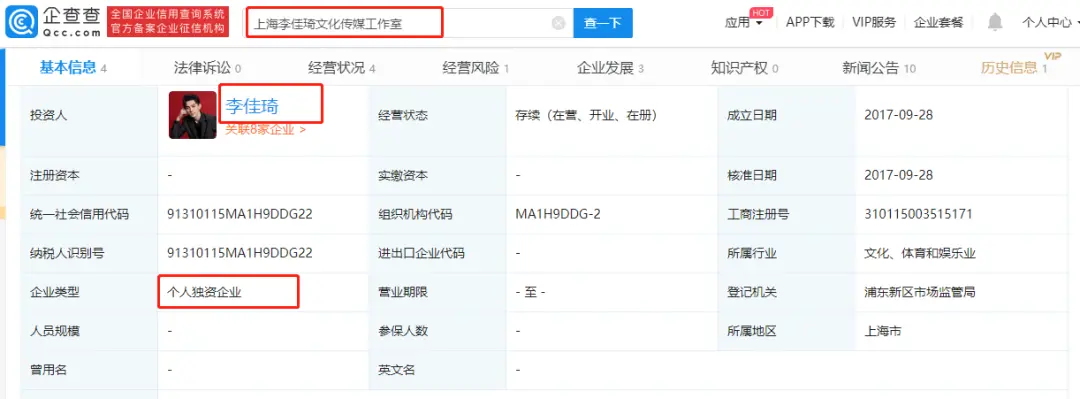Clear the search box with the X icon

559,23
